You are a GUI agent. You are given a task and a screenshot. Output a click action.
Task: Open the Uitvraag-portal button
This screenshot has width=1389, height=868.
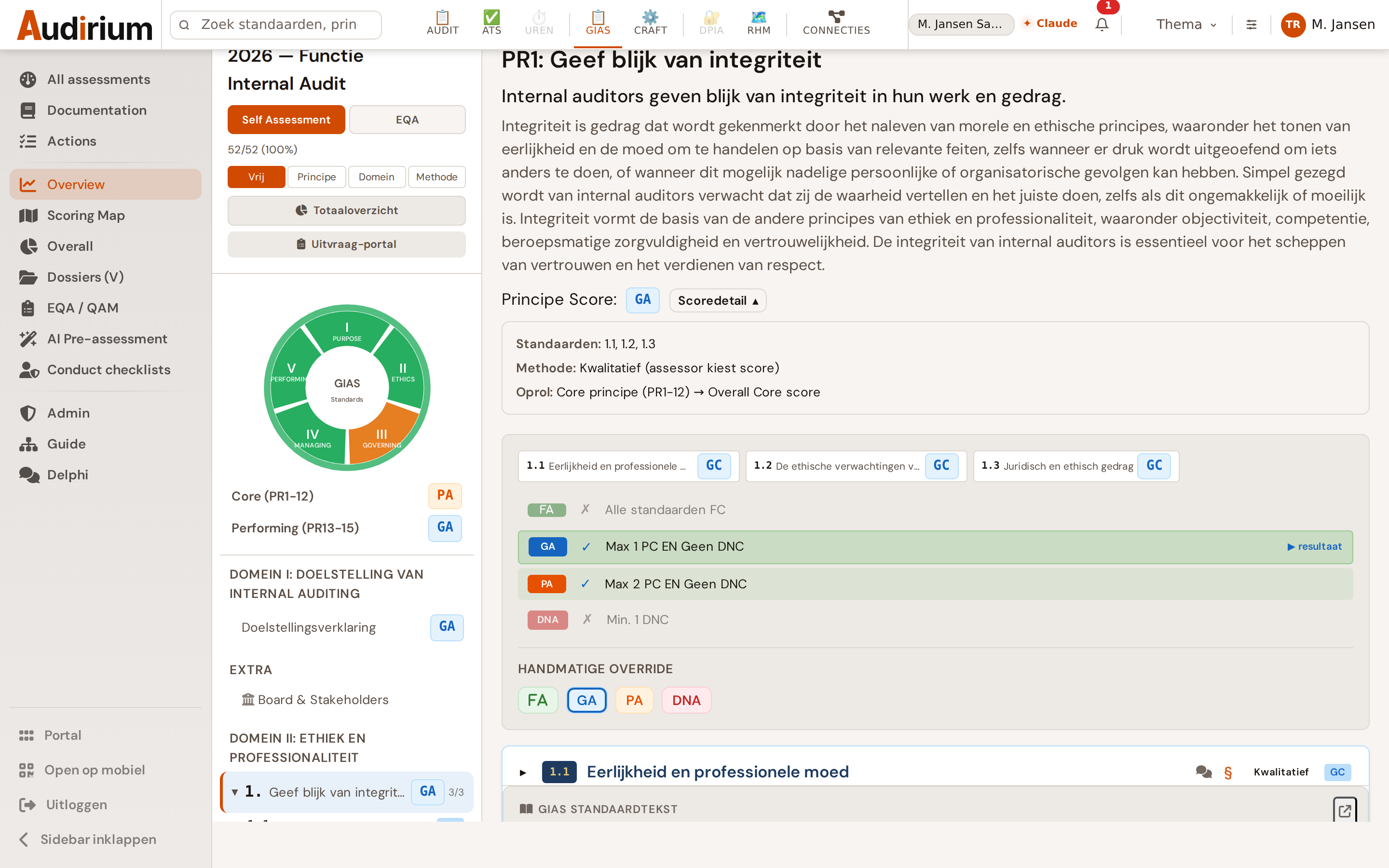point(346,244)
